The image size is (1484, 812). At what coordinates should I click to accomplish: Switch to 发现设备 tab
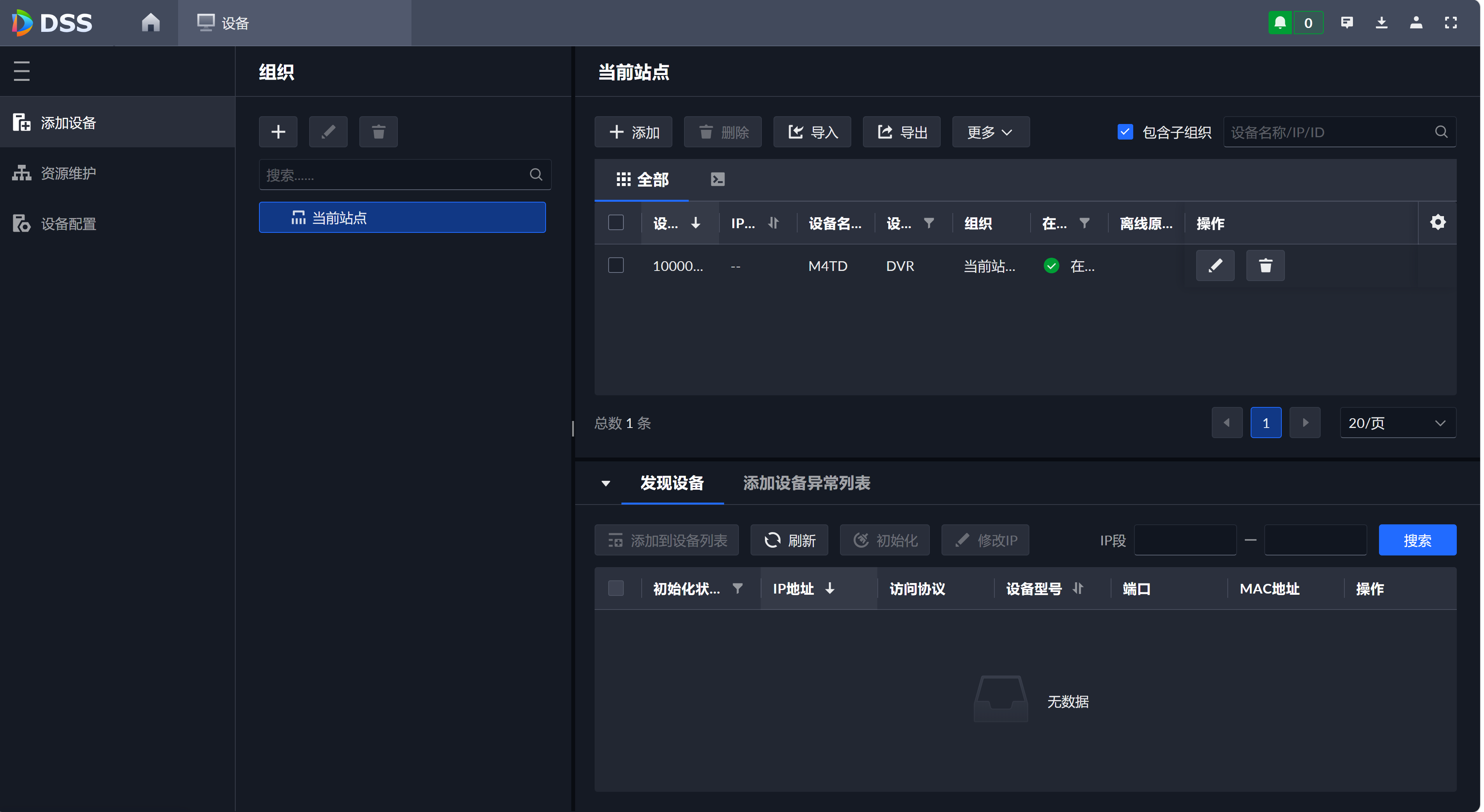click(672, 483)
